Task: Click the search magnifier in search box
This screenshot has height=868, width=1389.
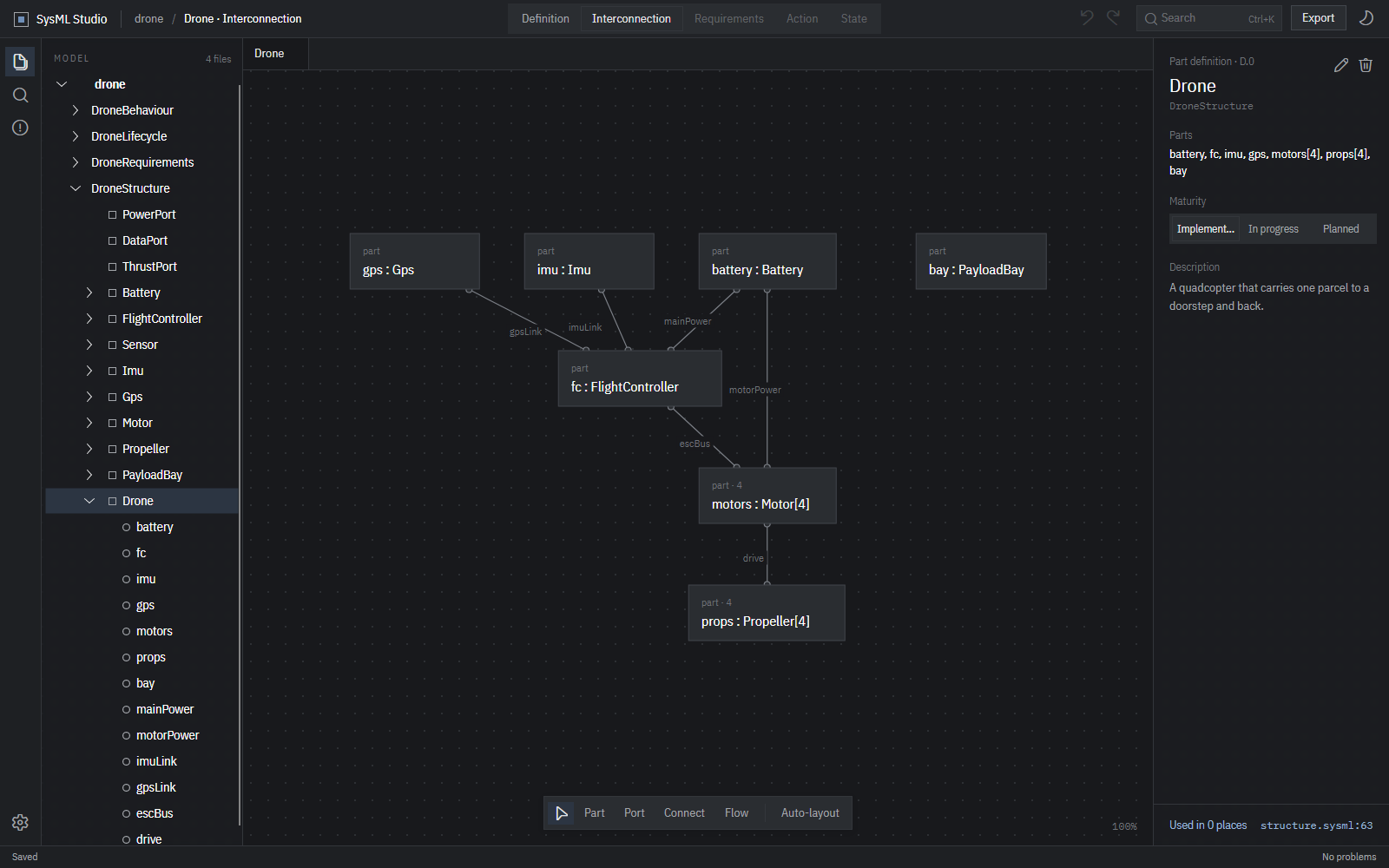Action: [x=1151, y=18]
